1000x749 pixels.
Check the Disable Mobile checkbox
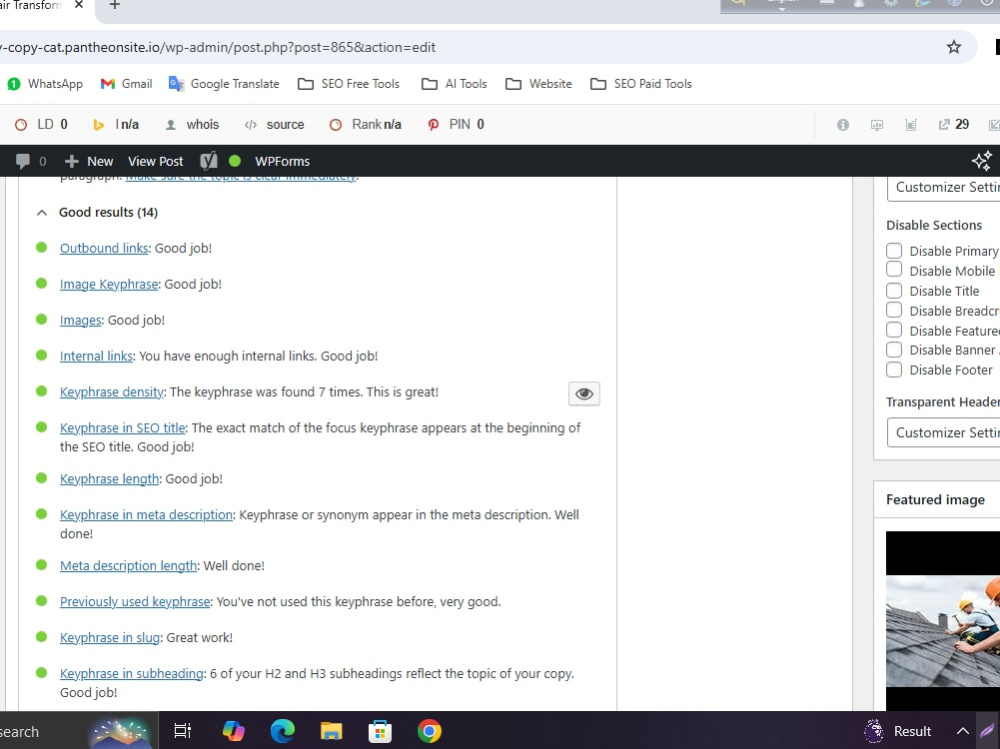pos(894,270)
